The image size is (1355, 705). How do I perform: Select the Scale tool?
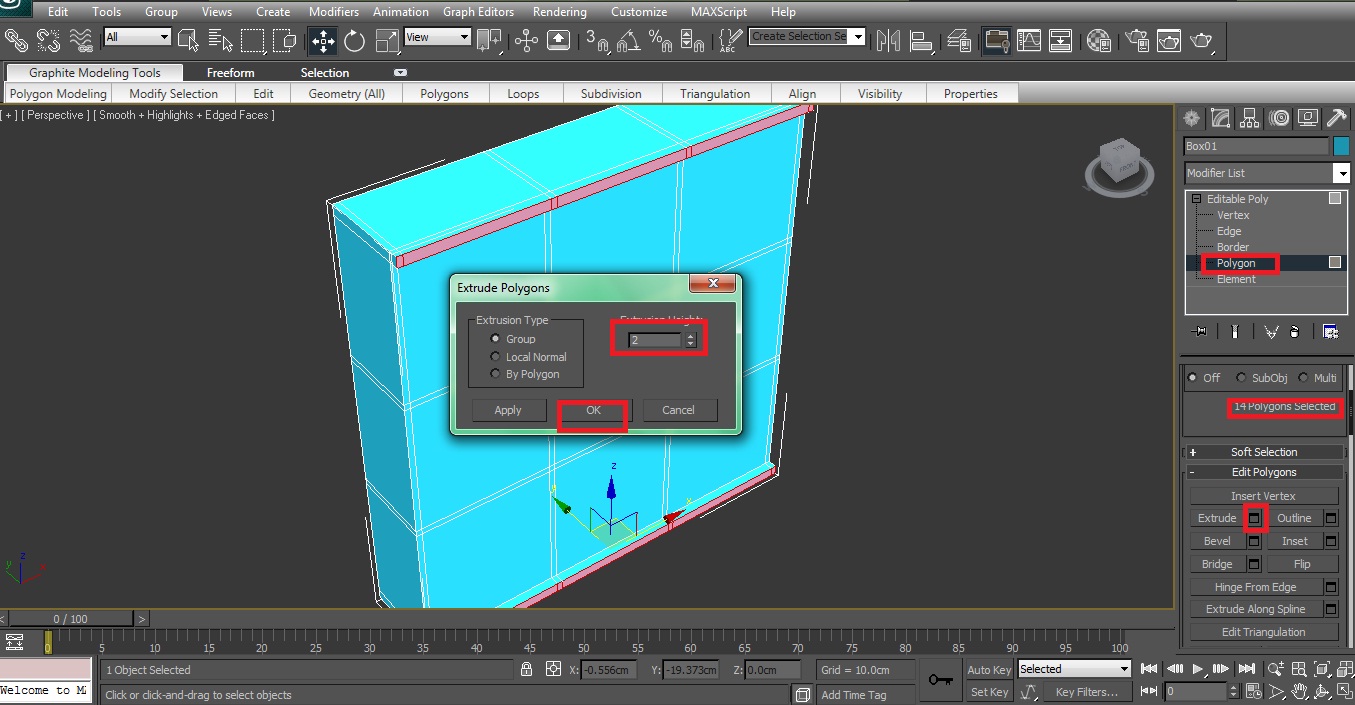point(385,41)
